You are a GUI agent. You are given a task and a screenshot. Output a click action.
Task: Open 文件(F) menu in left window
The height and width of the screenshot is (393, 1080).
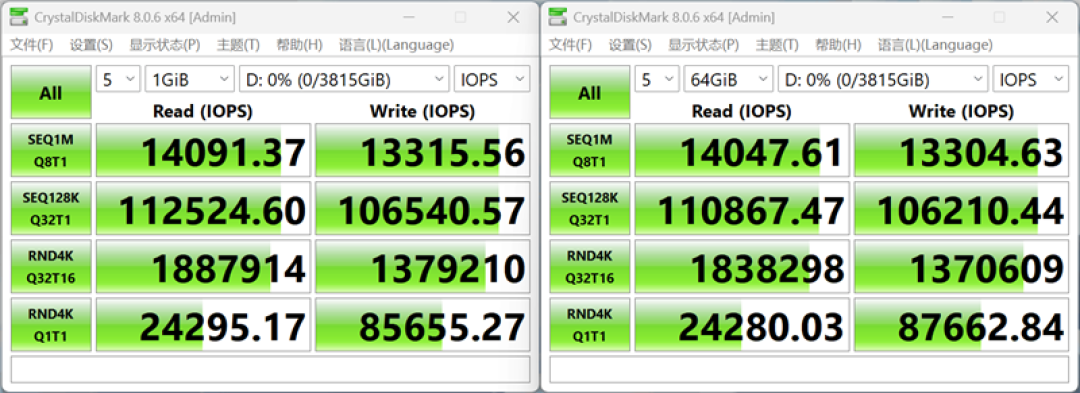(32, 45)
